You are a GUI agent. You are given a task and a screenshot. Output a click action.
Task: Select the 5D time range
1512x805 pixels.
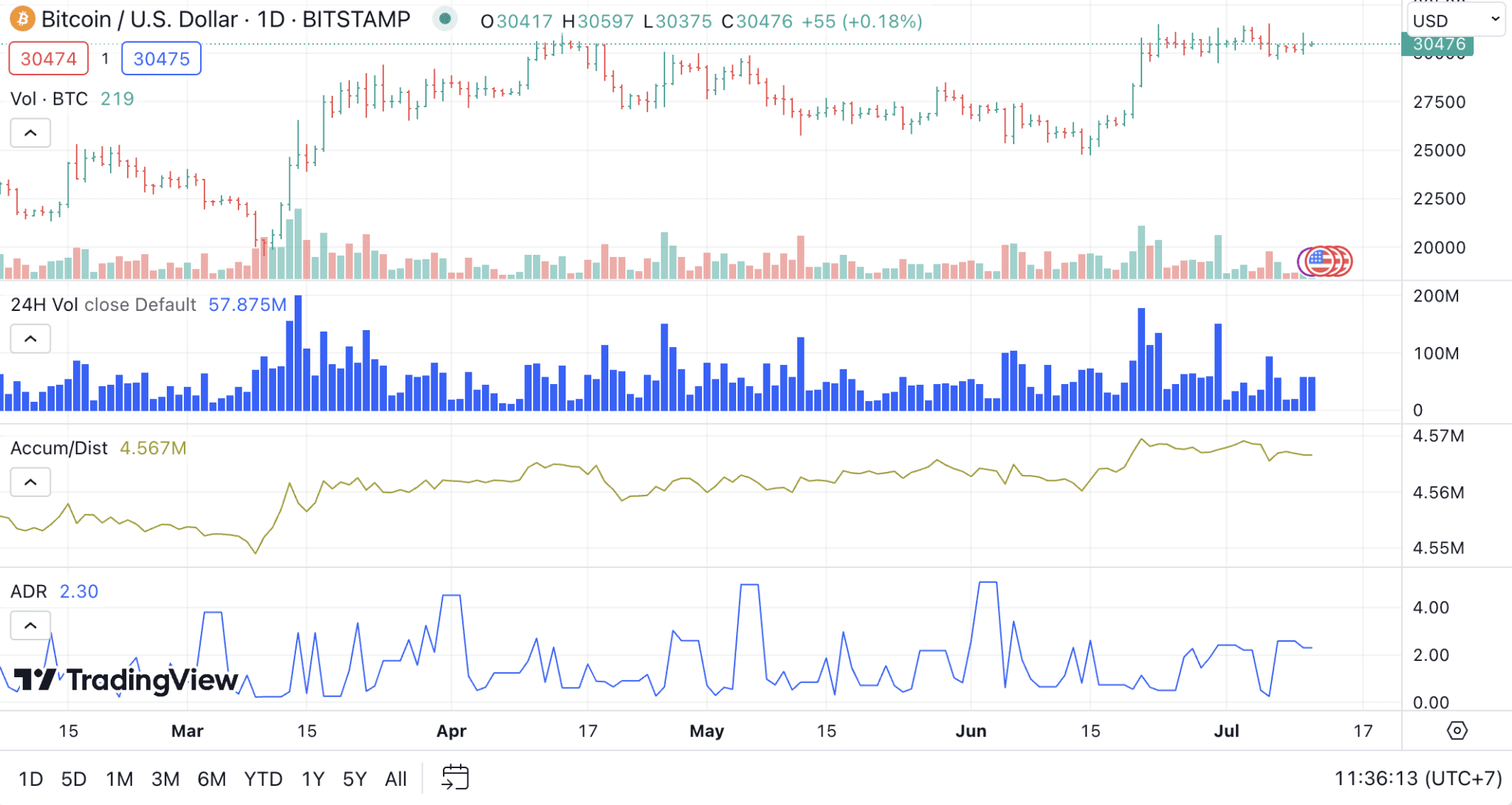tap(74, 778)
